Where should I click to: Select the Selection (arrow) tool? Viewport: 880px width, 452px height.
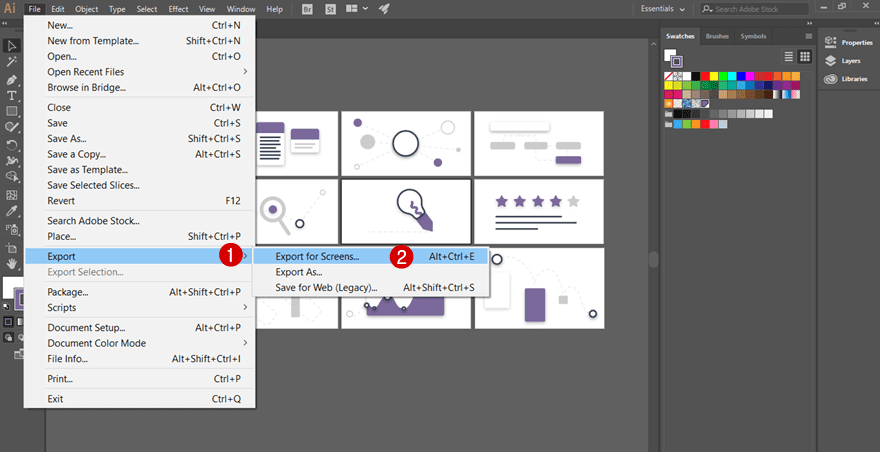pyautogui.click(x=12, y=46)
